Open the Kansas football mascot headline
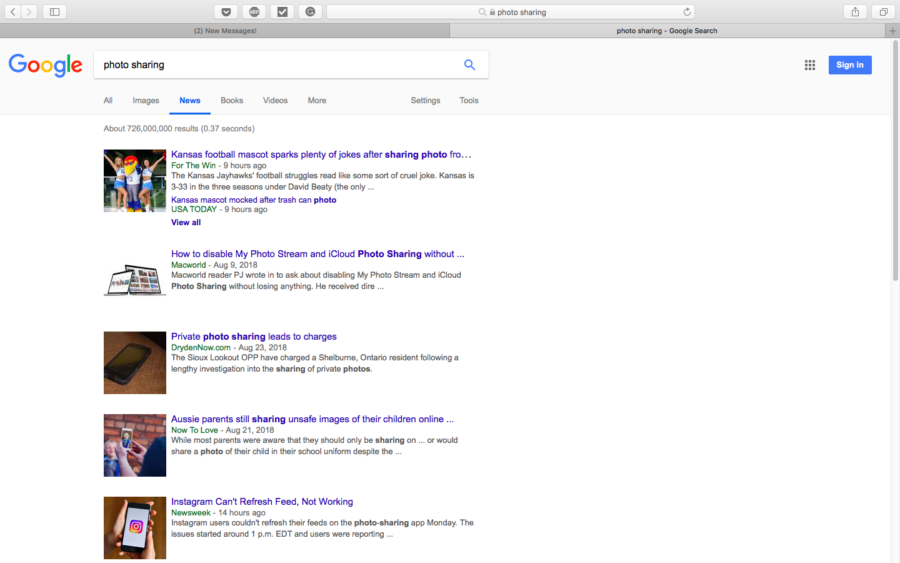This screenshot has width=900, height=563. (321, 154)
